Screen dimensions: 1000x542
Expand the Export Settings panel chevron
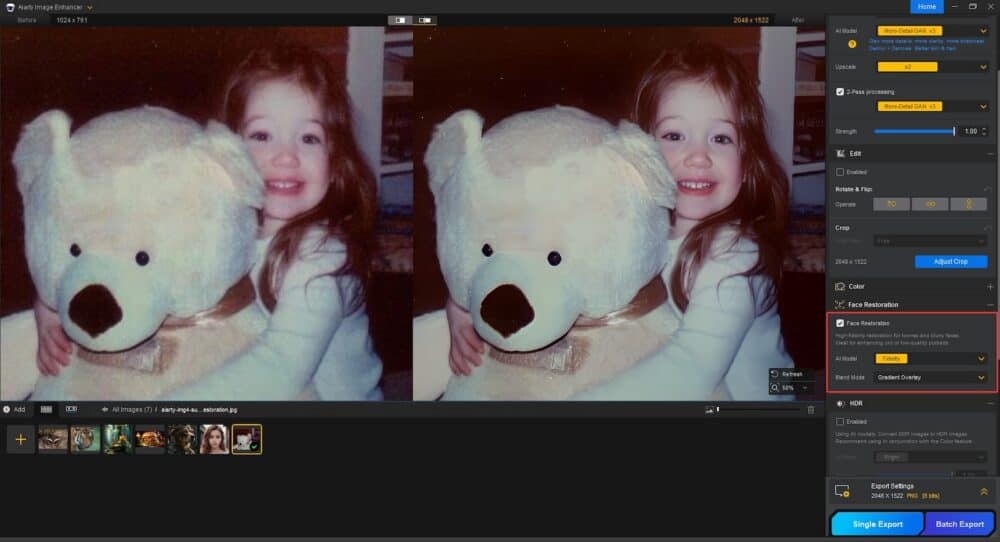click(x=983, y=491)
